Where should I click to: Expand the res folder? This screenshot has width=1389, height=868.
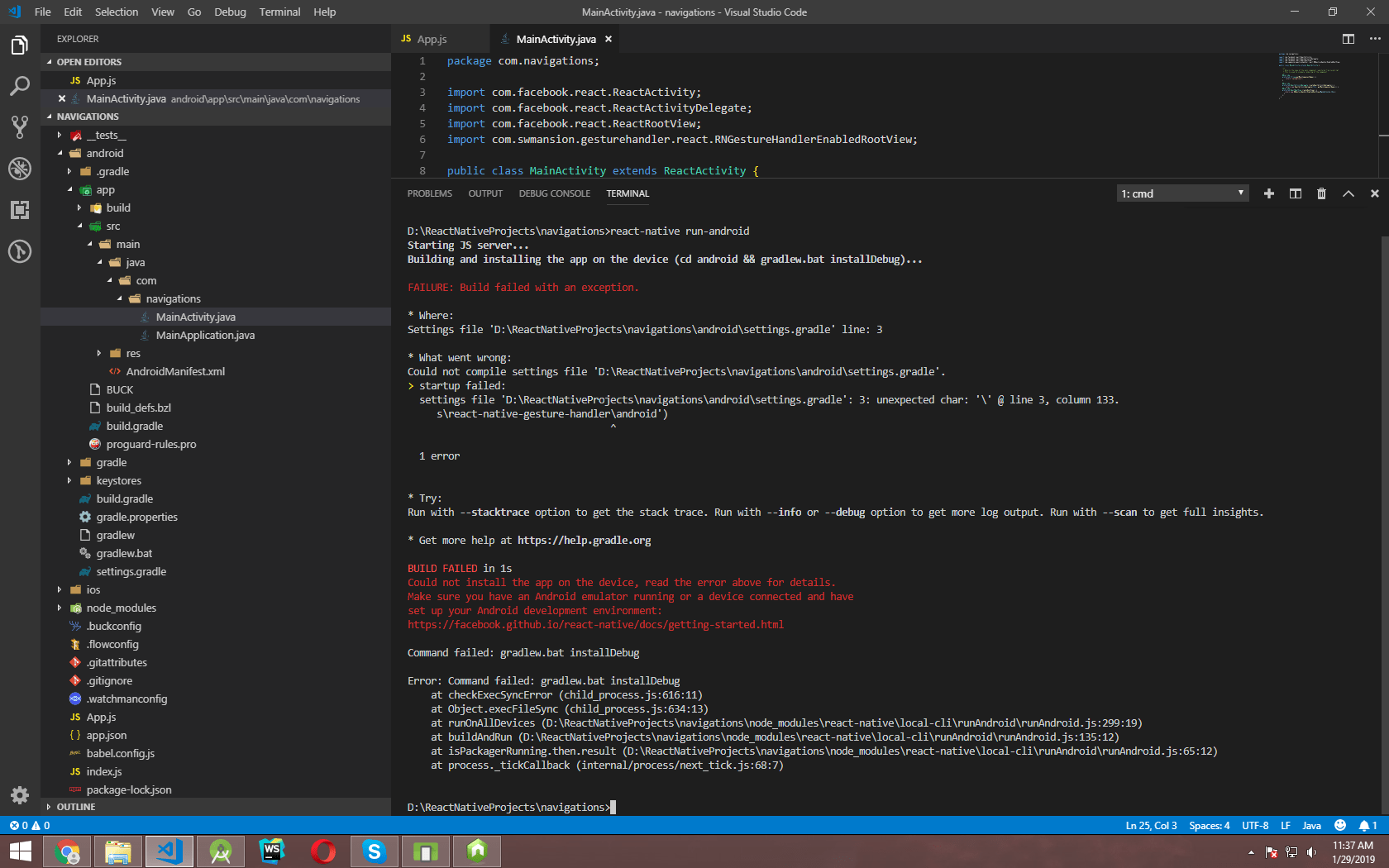pyautogui.click(x=99, y=353)
